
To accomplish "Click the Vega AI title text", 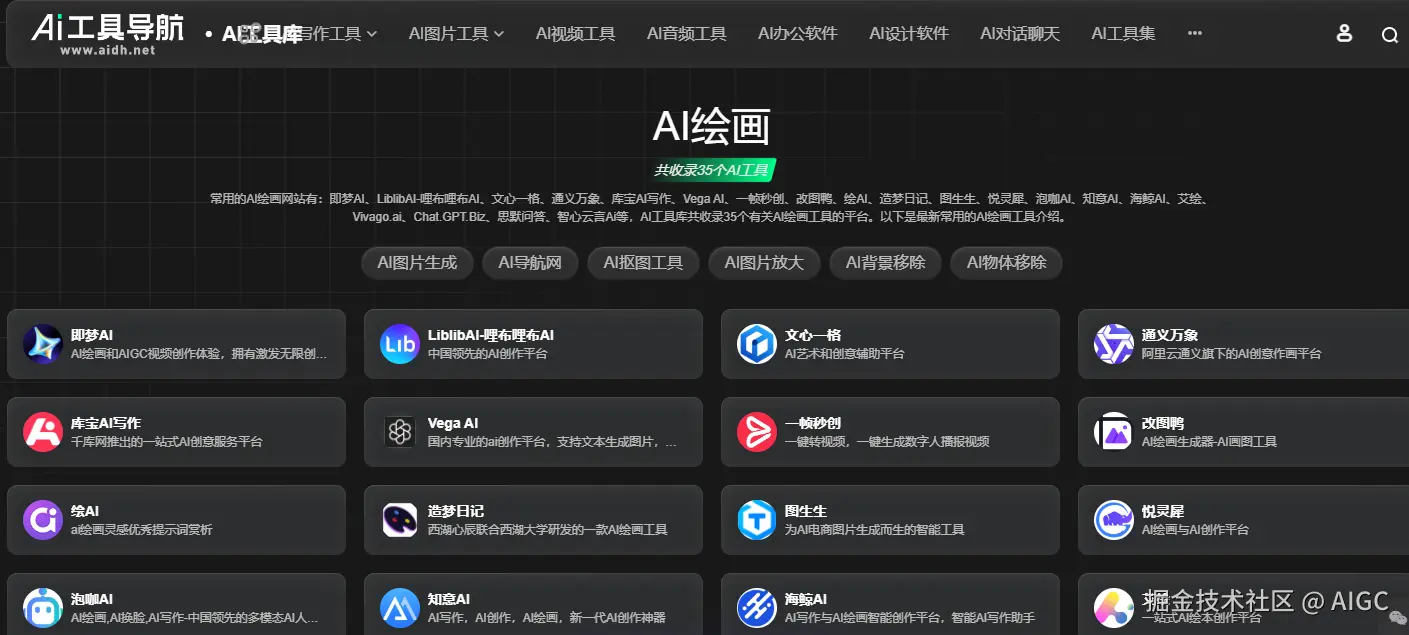I will tap(453, 423).
